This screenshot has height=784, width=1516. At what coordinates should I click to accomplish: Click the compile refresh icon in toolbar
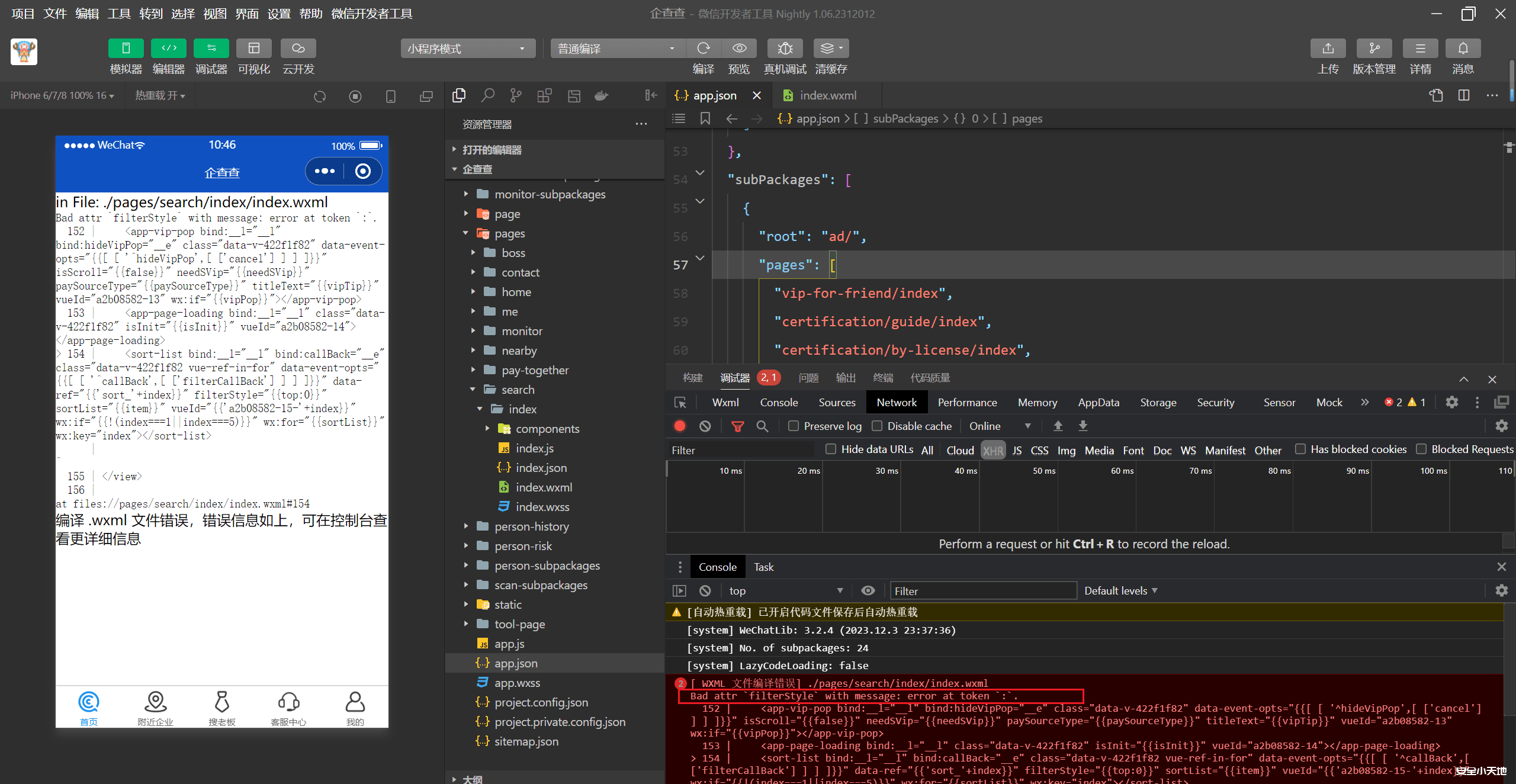tap(703, 49)
